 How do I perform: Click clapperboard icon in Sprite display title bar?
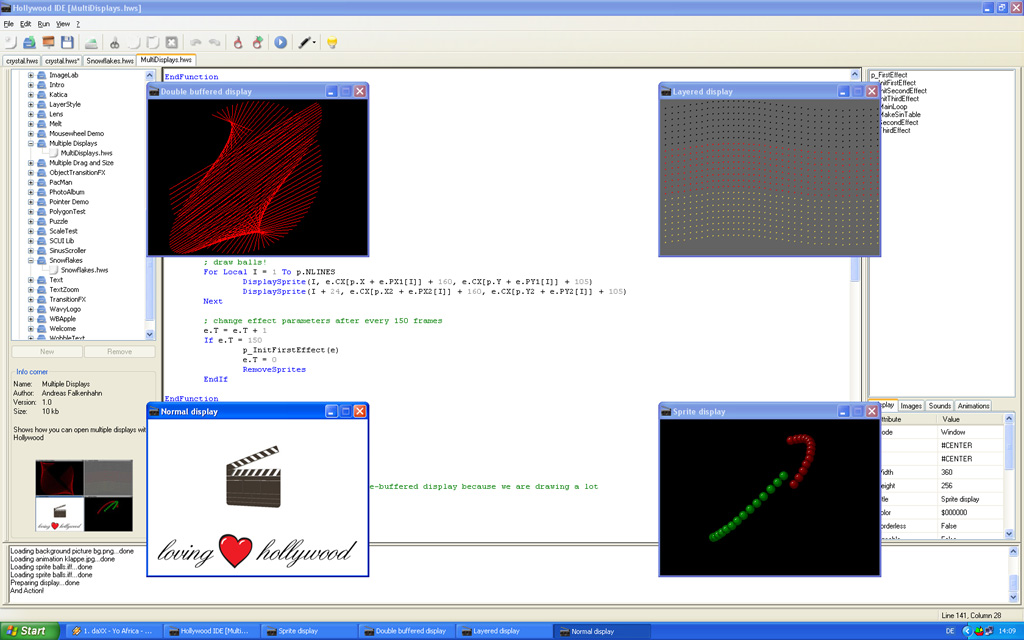(x=667, y=411)
